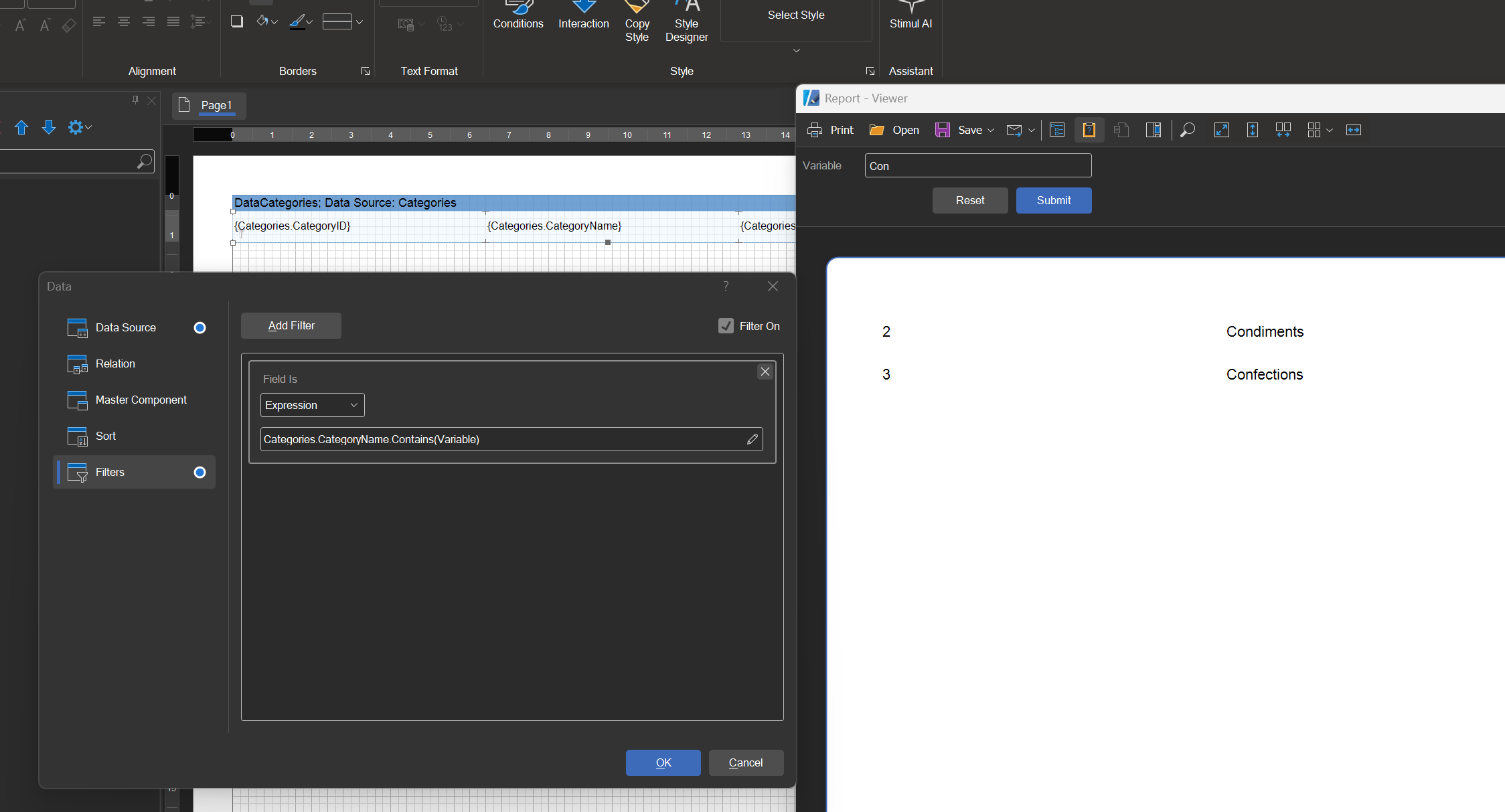
Task: Click the Conditions ribbon button
Action: (518, 16)
